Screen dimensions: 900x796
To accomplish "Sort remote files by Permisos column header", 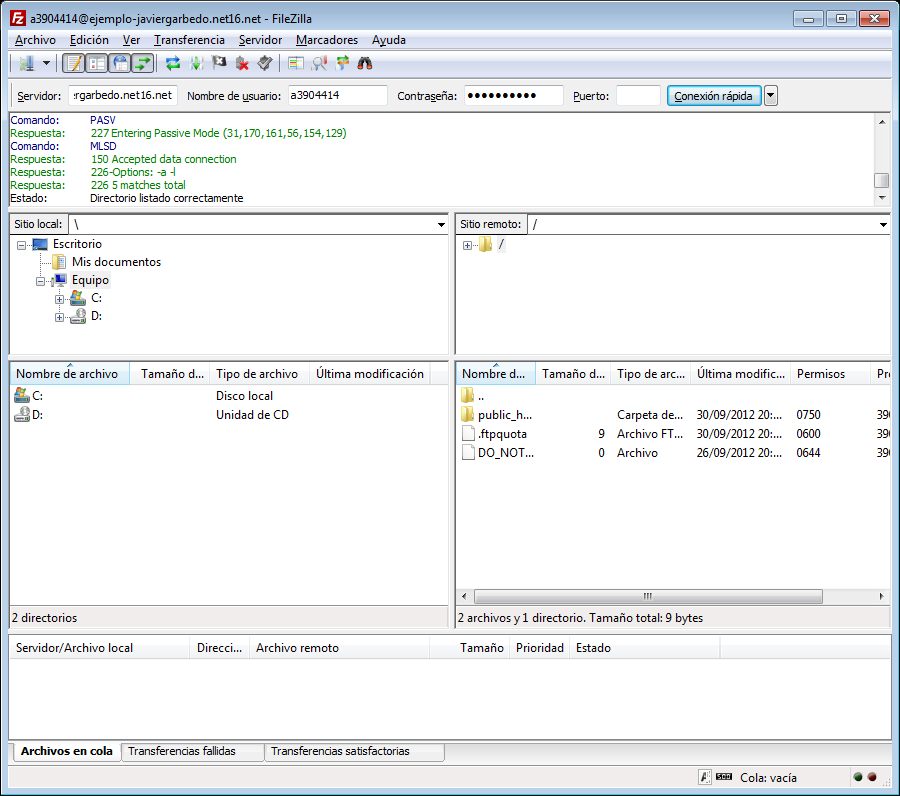I will tap(820, 374).
